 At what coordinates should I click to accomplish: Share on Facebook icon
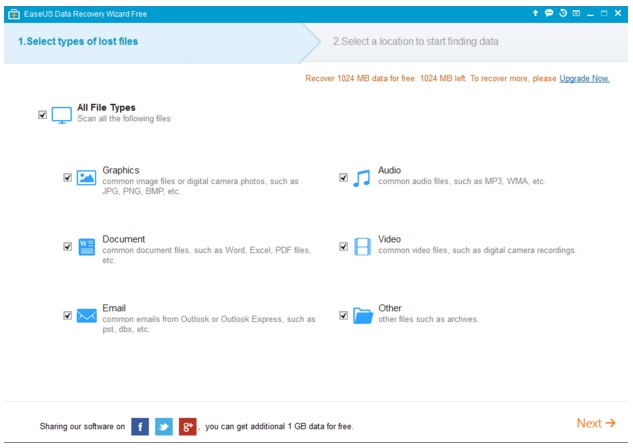point(140,427)
